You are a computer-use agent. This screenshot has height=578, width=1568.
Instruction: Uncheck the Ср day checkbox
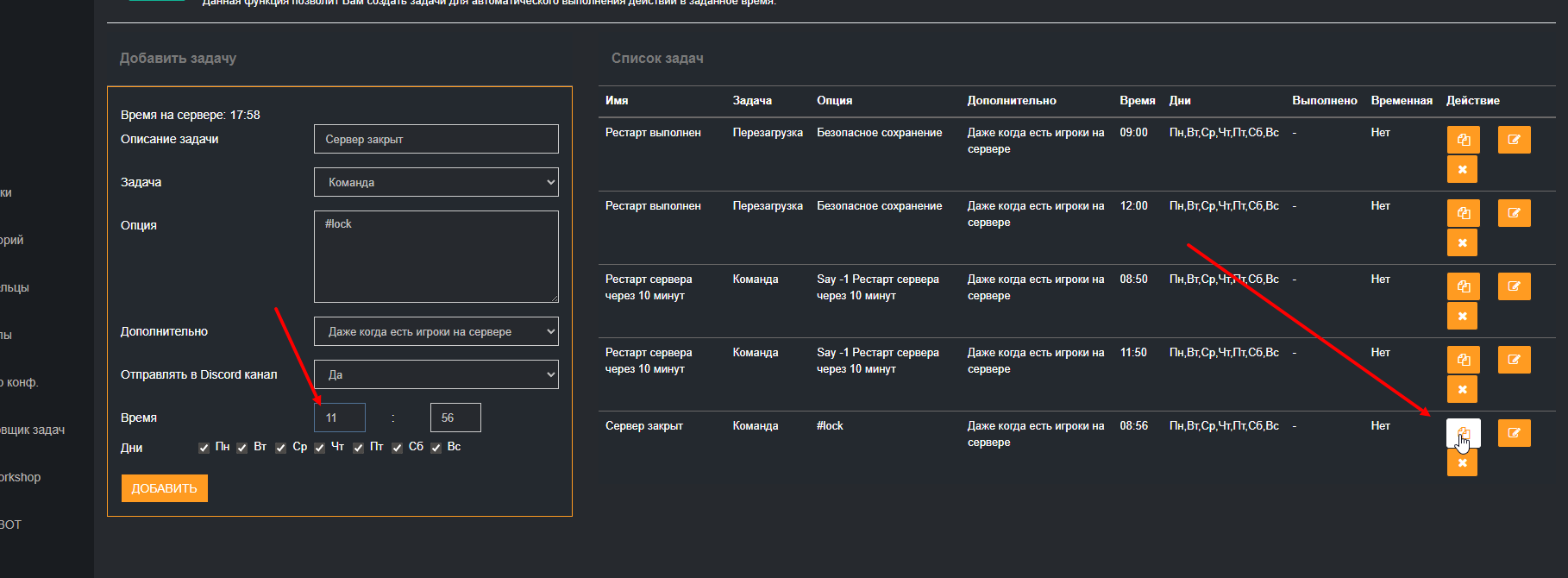click(281, 448)
